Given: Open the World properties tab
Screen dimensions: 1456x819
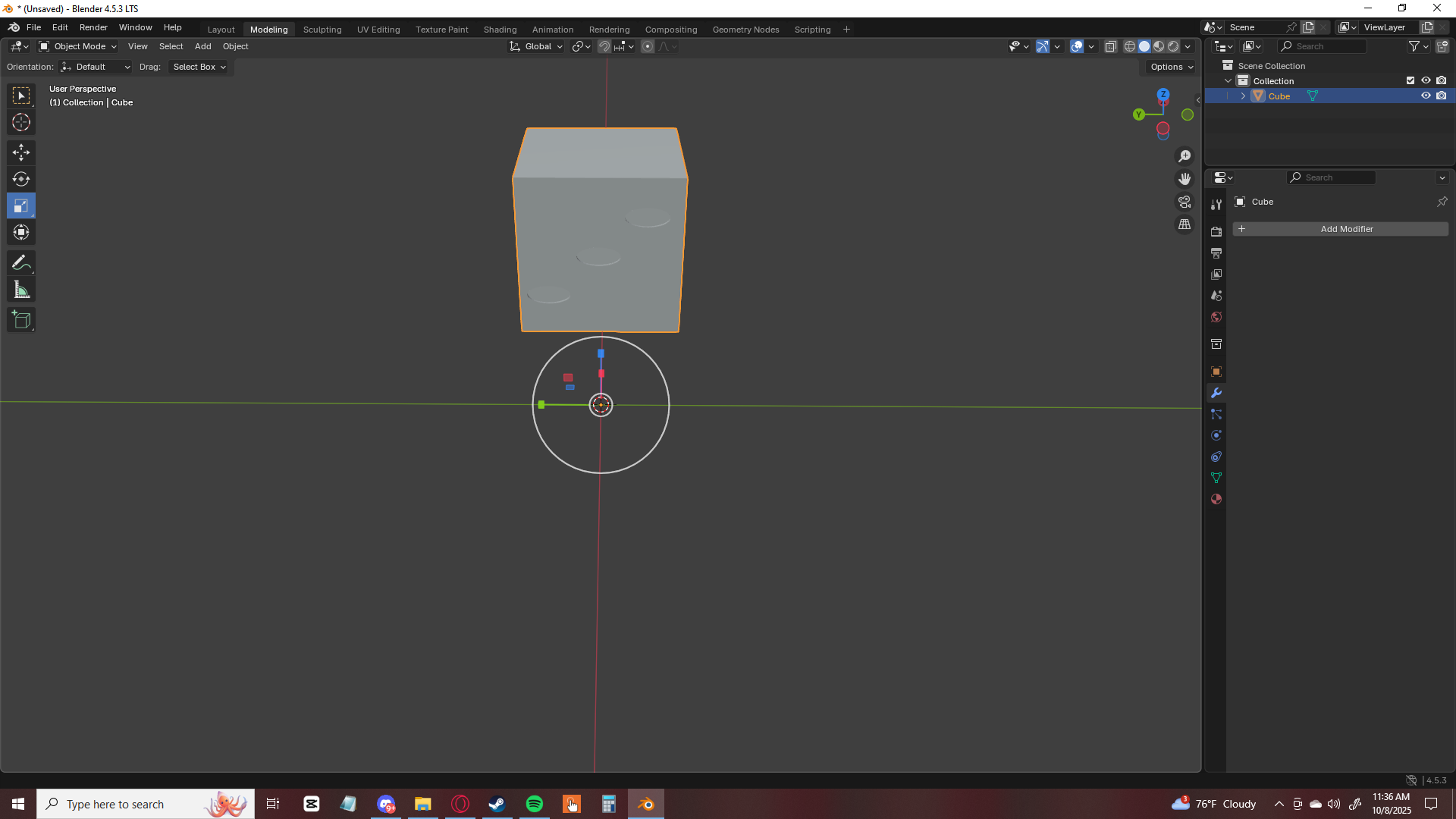Looking at the screenshot, I should click(1216, 317).
